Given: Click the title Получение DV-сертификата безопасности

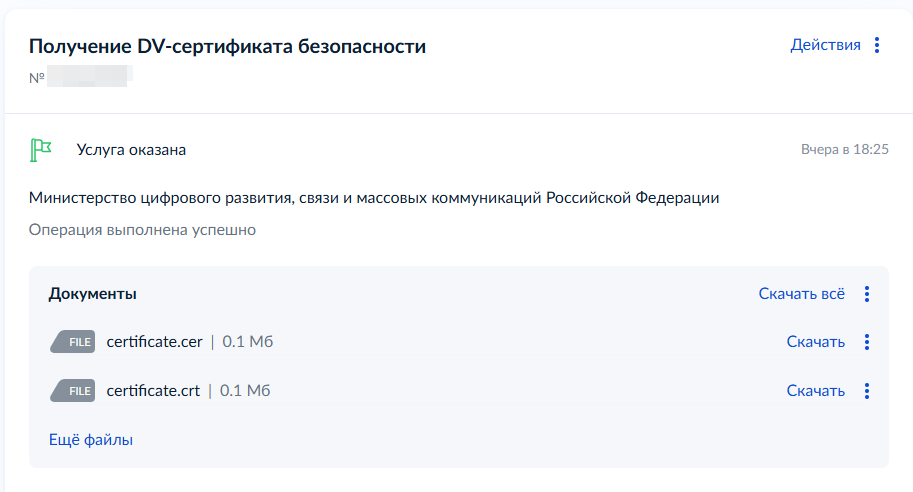Looking at the screenshot, I should (227, 46).
